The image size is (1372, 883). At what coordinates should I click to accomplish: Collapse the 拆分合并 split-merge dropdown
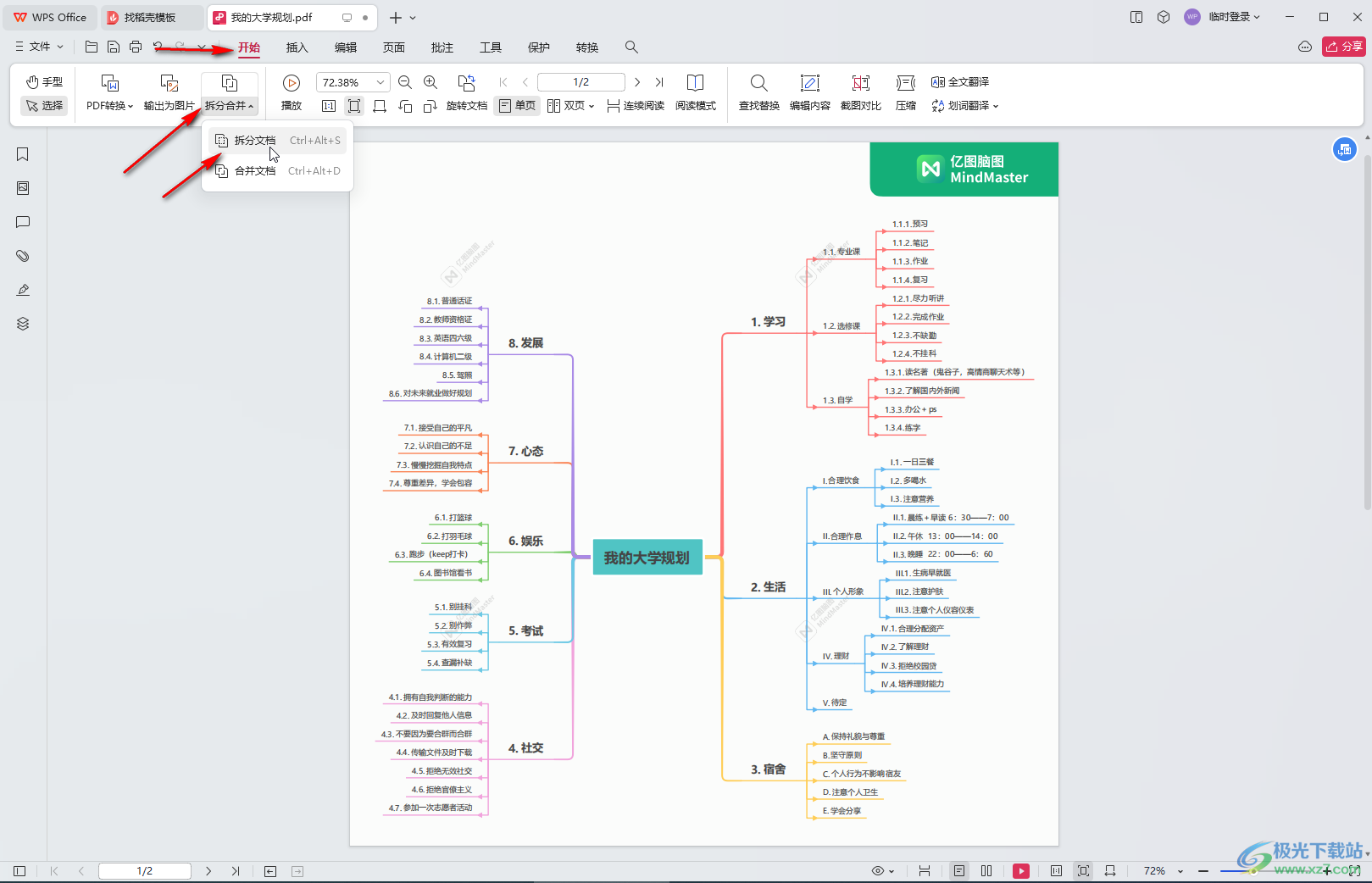pos(229,106)
